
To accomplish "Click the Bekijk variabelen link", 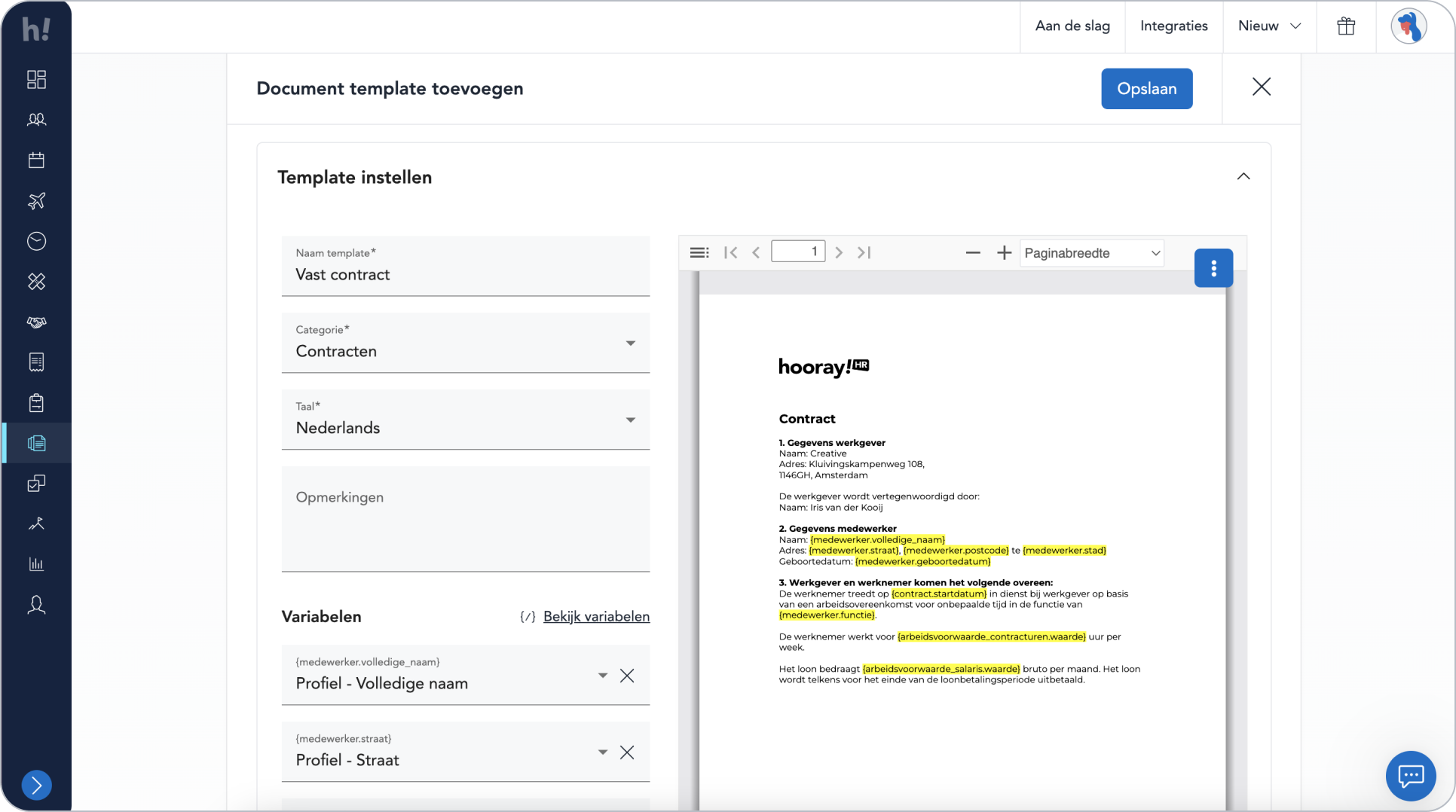I will coord(596,616).
